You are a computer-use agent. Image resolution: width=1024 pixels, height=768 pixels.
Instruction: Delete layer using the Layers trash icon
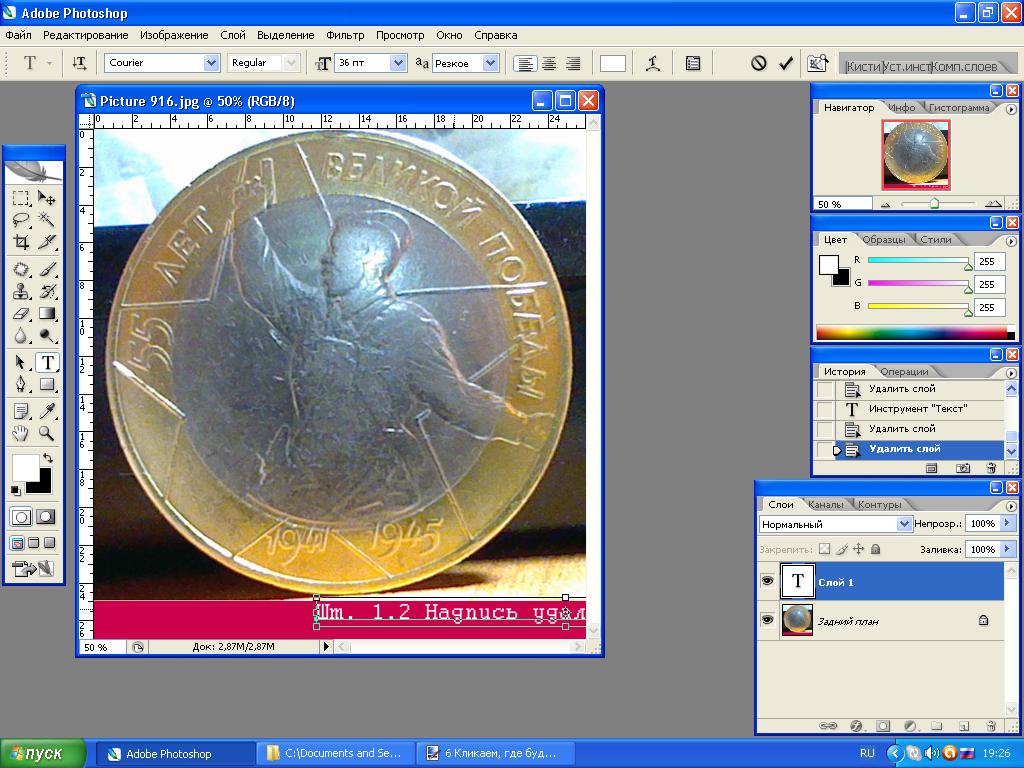(990, 726)
